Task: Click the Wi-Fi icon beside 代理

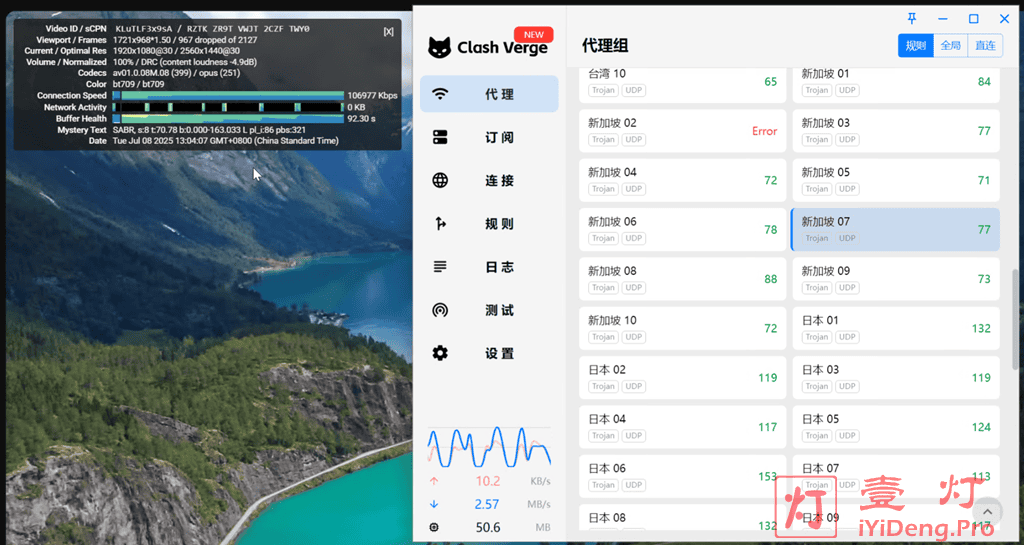Action: click(440, 94)
